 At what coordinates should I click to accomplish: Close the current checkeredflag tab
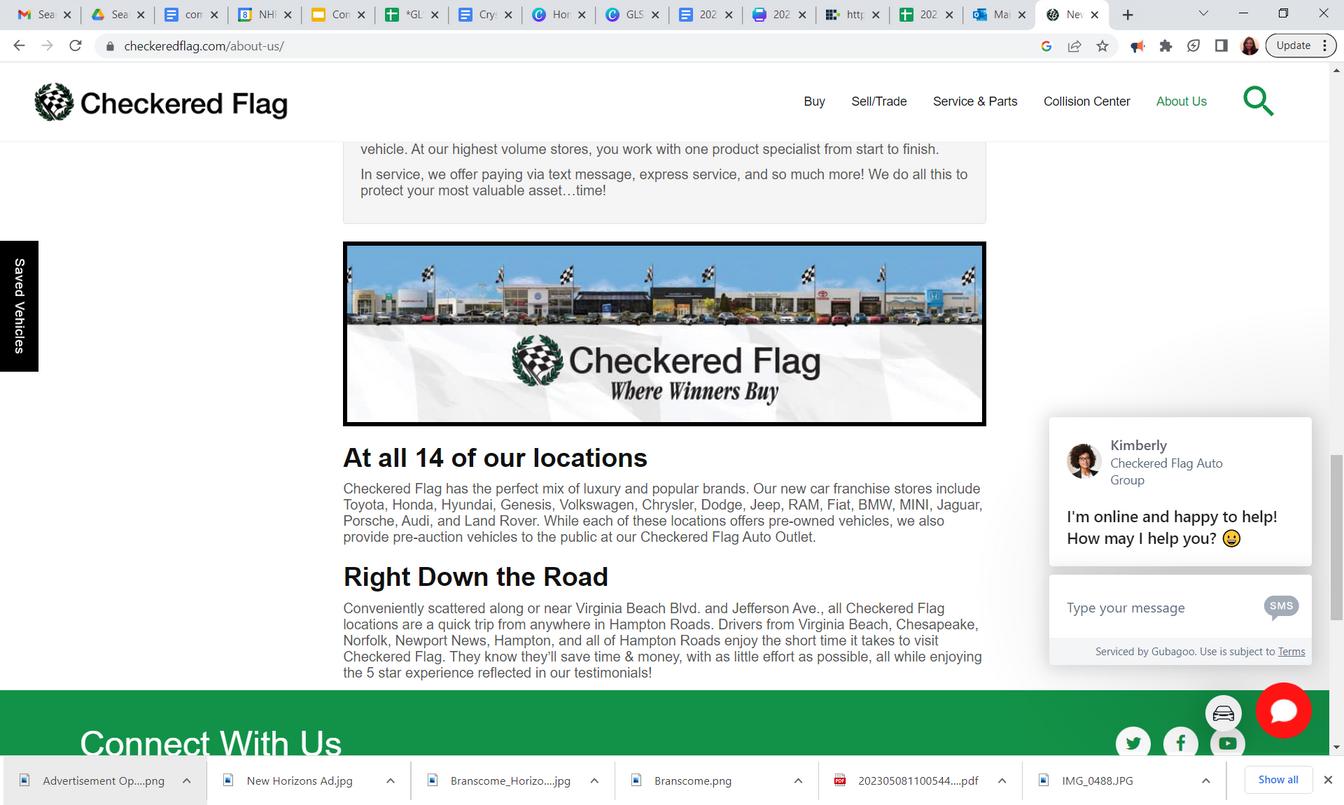coord(1095,15)
